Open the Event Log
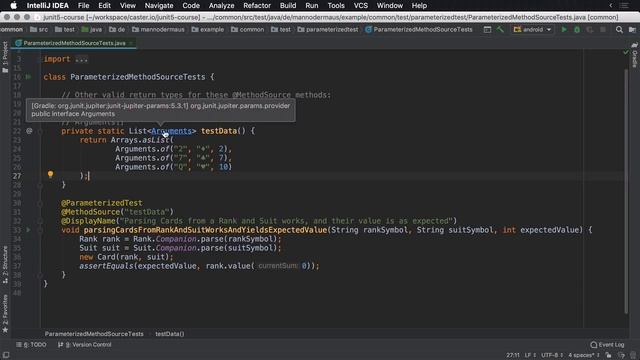 (607, 344)
